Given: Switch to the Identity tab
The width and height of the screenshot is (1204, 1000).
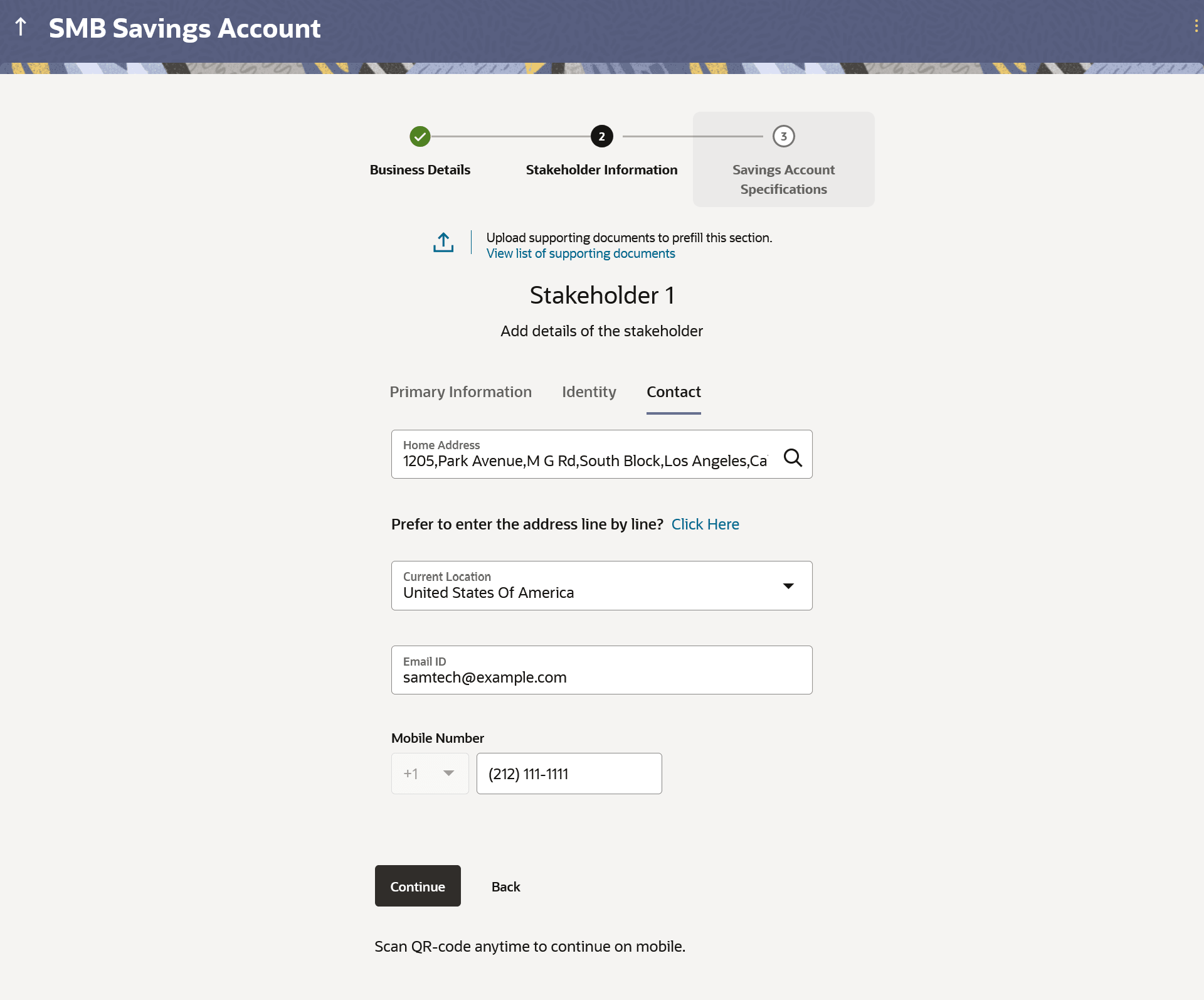Looking at the screenshot, I should click(589, 392).
